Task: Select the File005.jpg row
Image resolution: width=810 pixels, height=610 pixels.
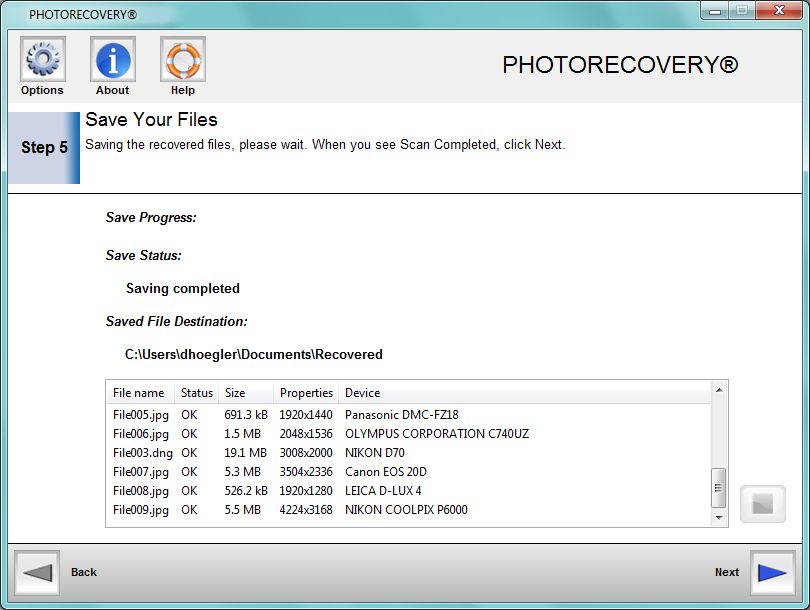Action: click(408, 415)
